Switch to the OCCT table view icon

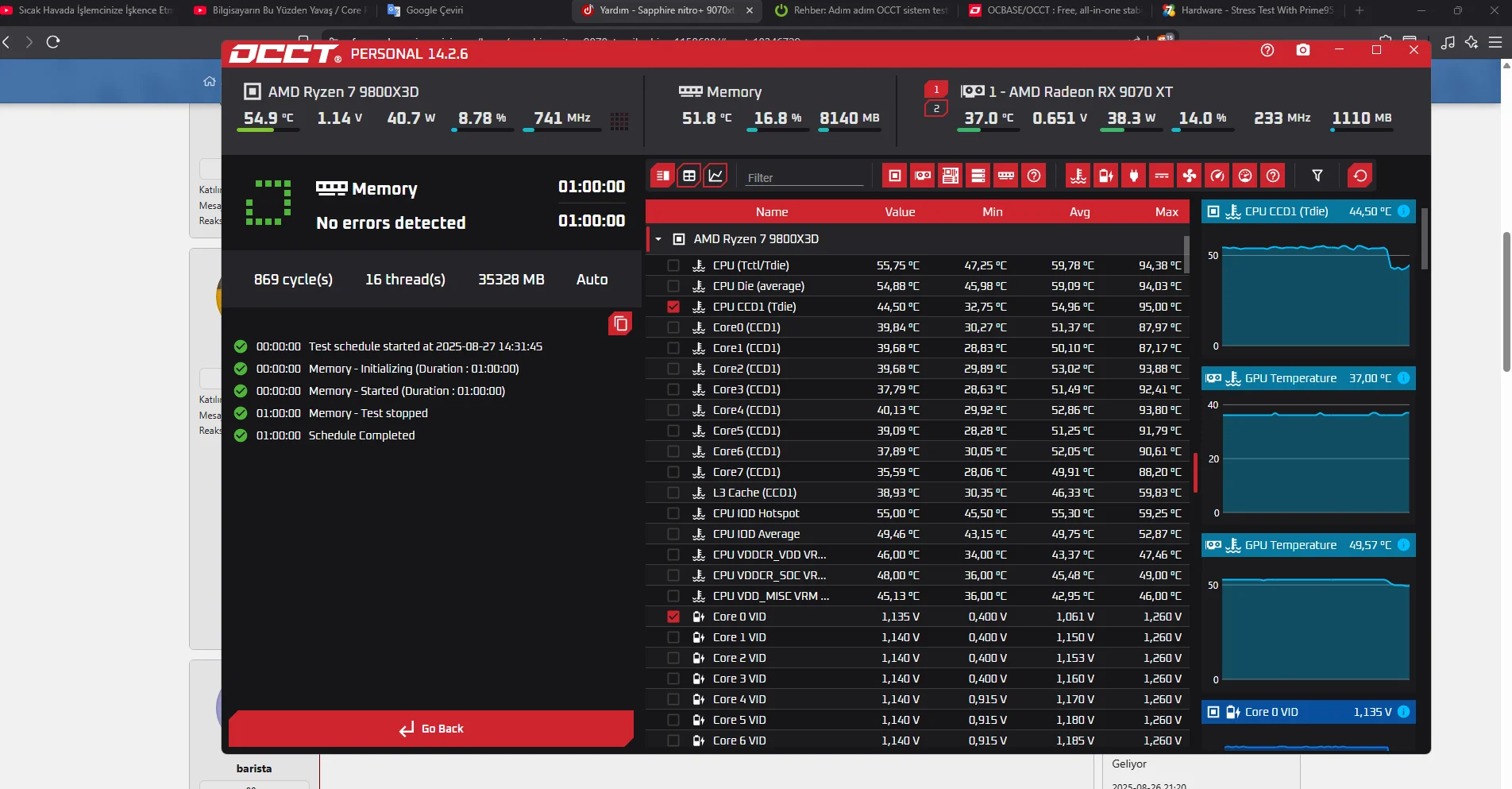689,176
